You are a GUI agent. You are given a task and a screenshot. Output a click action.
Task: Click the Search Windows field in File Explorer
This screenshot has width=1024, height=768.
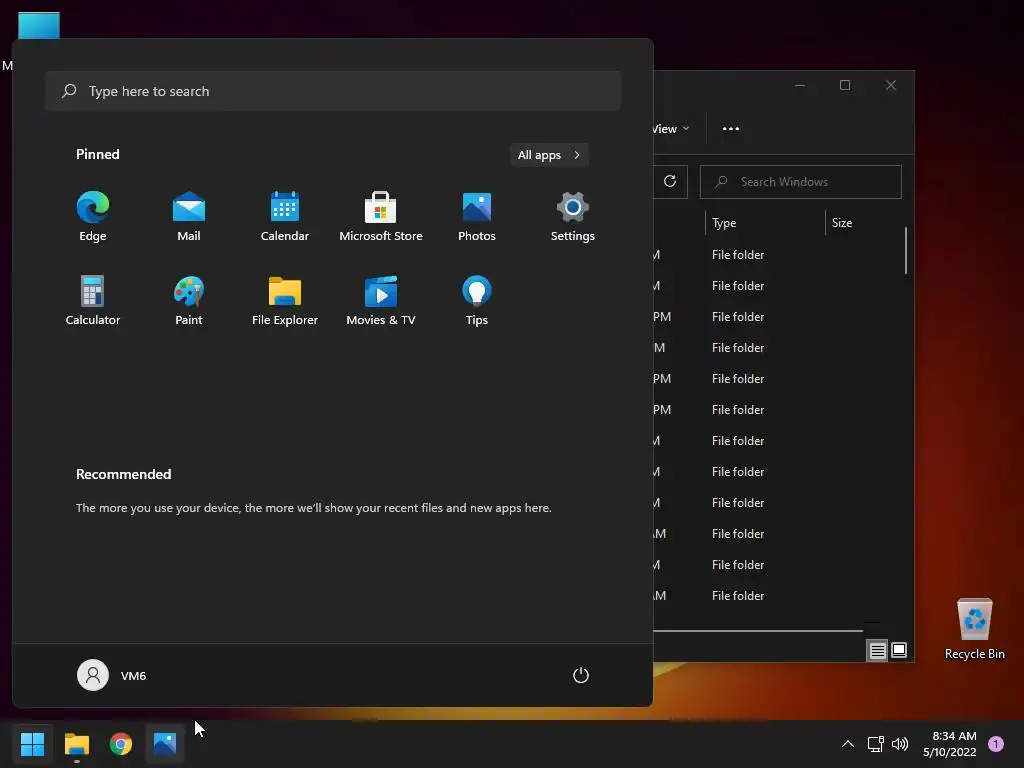click(801, 182)
